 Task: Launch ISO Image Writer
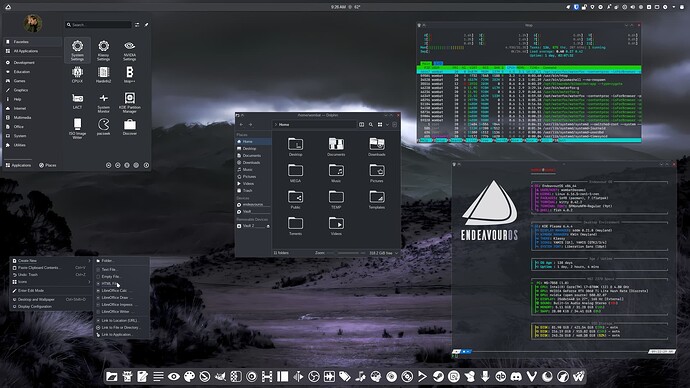coord(77,128)
